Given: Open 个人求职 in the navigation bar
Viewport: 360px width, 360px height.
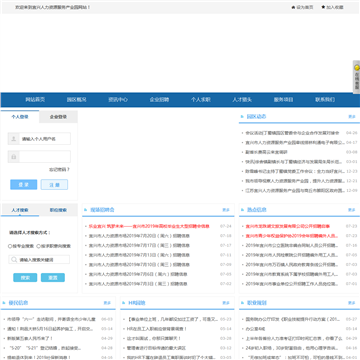Looking at the screenshot, I should point(201,100).
